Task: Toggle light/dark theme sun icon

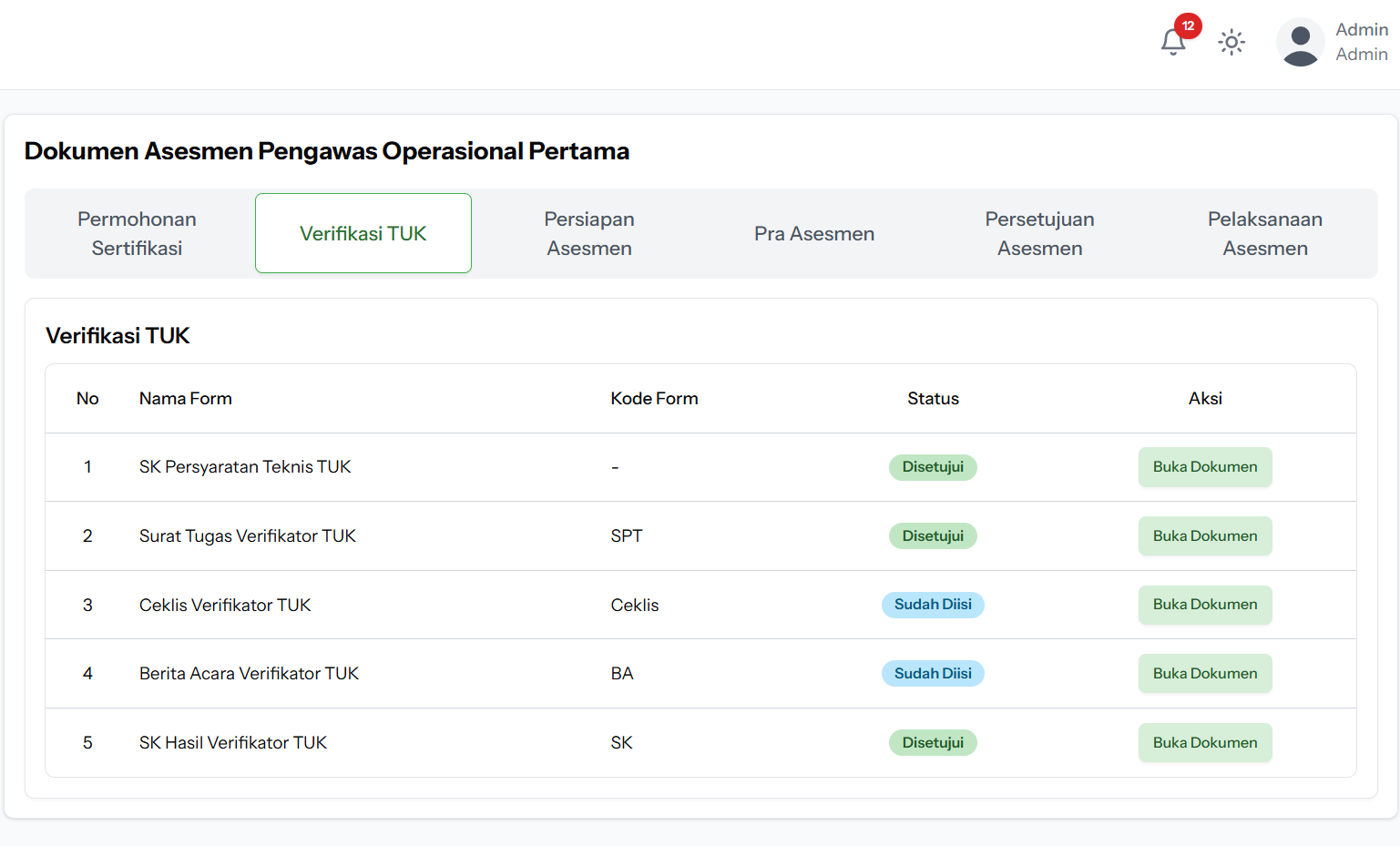Action: point(1231,42)
